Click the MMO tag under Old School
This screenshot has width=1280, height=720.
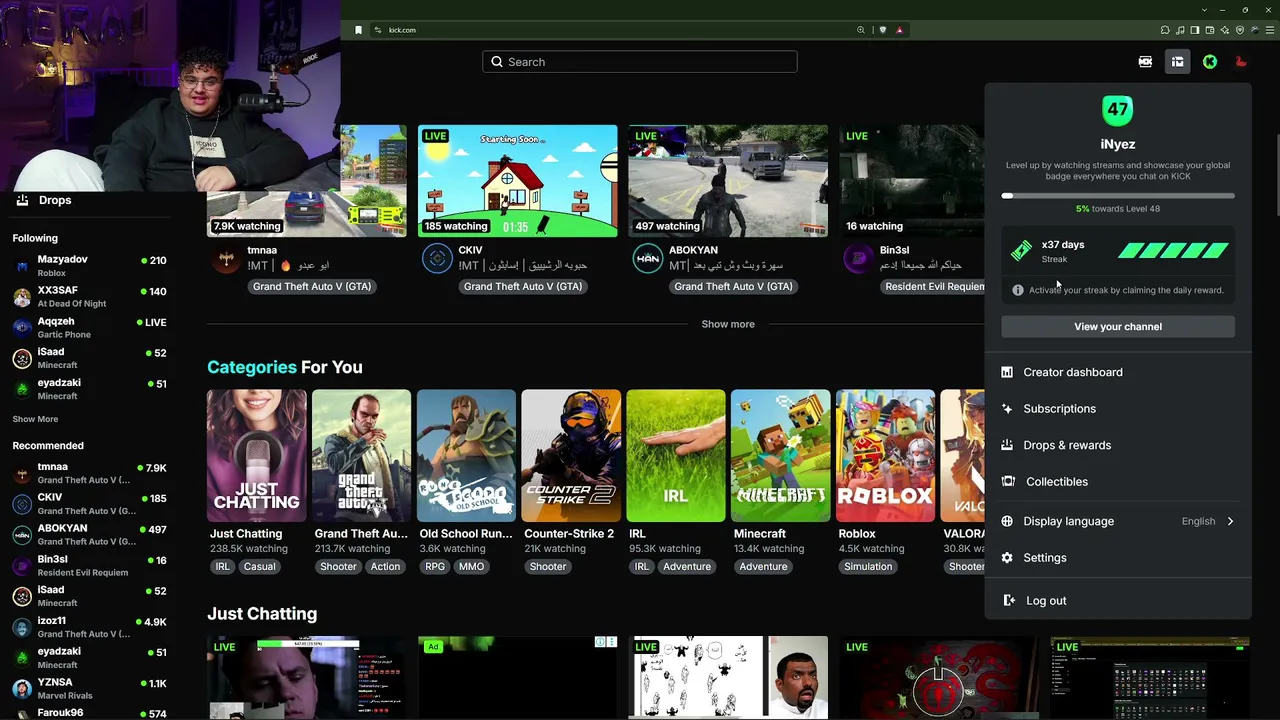pos(471,567)
